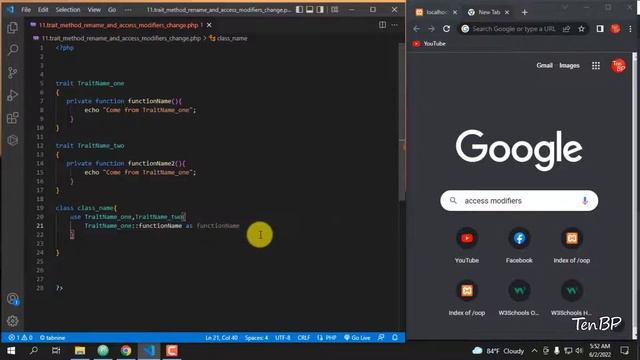Open the Source Control view
The width and height of the screenshot is (640, 360).
pos(13,73)
